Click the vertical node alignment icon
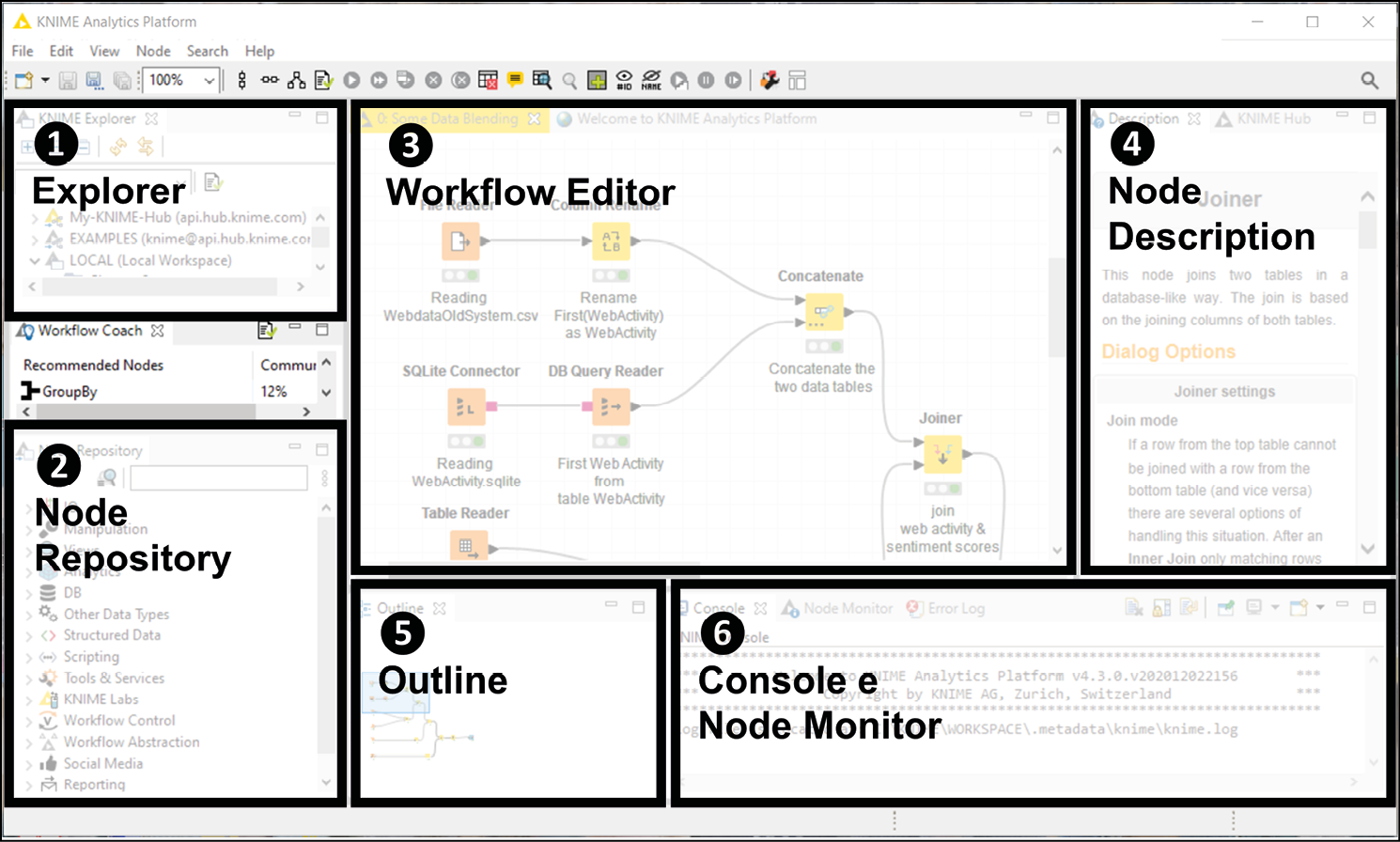The width and height of the screenshot is (1400, 842). click(242, 81)
